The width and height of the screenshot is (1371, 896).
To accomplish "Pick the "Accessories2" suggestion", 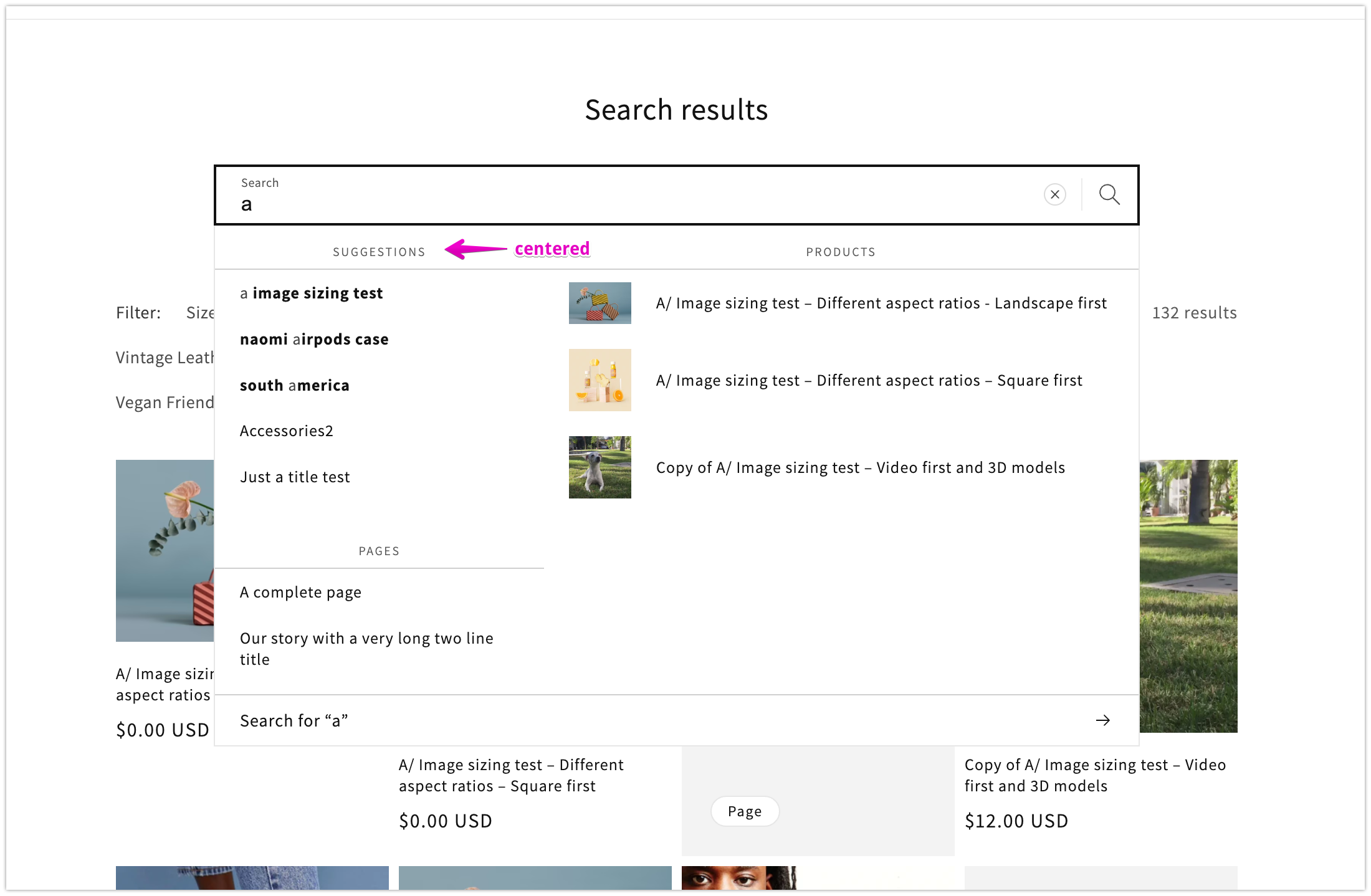I will [x=286, y=431].
